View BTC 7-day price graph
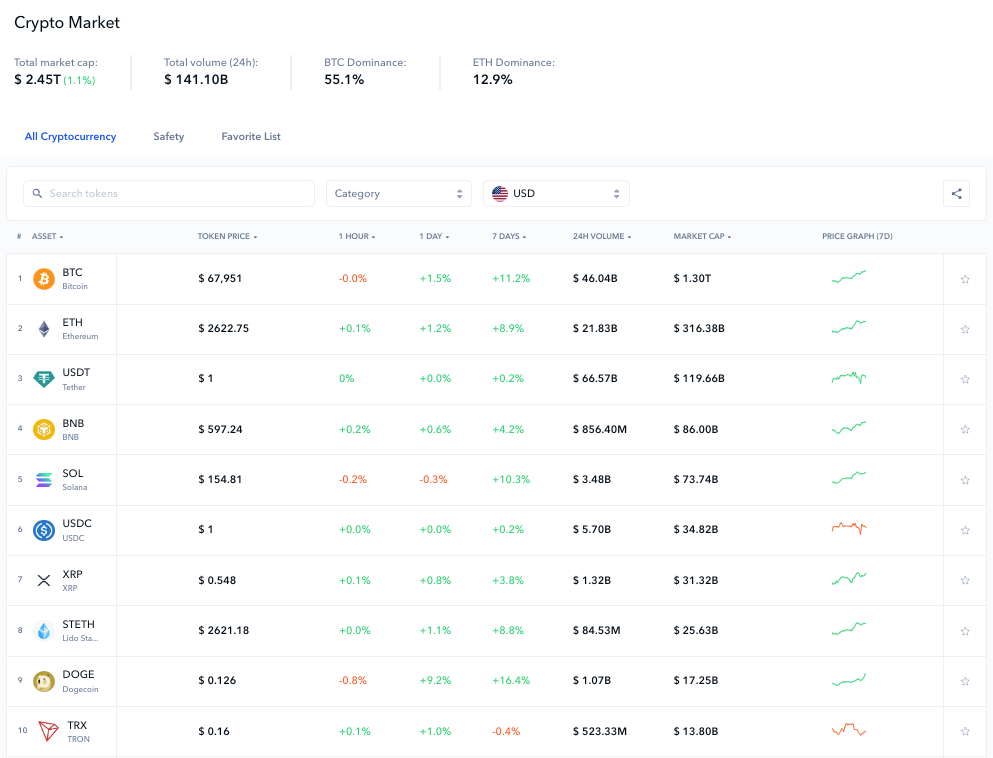The width and height of the screenshot is (993, 758). pos(849,277)
